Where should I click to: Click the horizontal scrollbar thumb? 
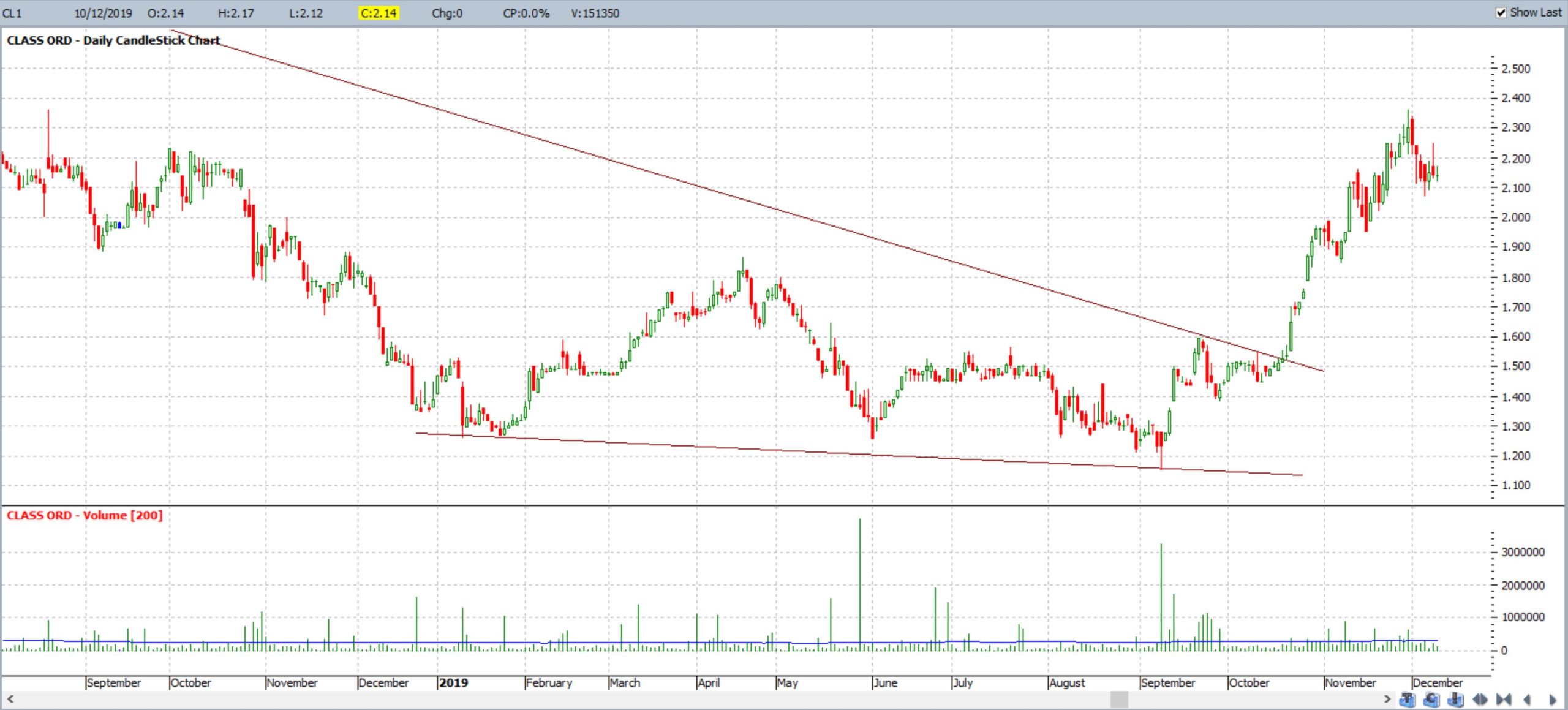(1119, 699)
